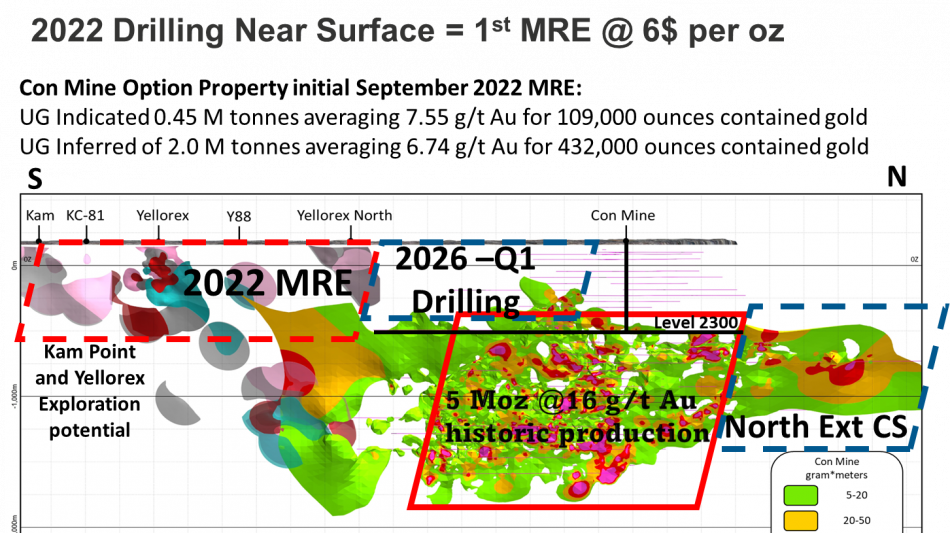Click the Yellorex North label
950x533 pixels.
tap(344, 215)
